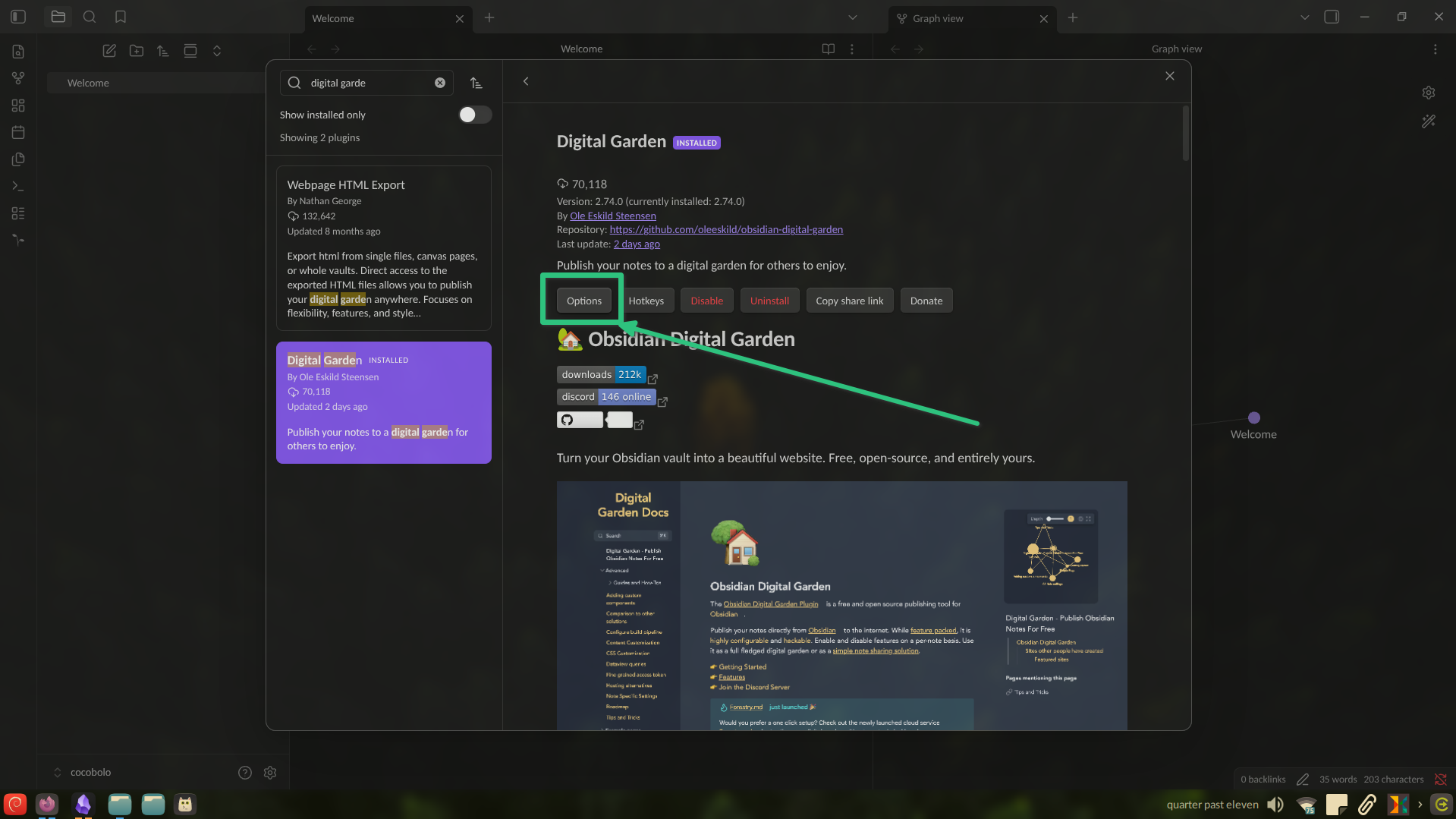Open quick switcher ribbon icon
1456x819 pixels.
pyautogui.click(x=18, y=52)
